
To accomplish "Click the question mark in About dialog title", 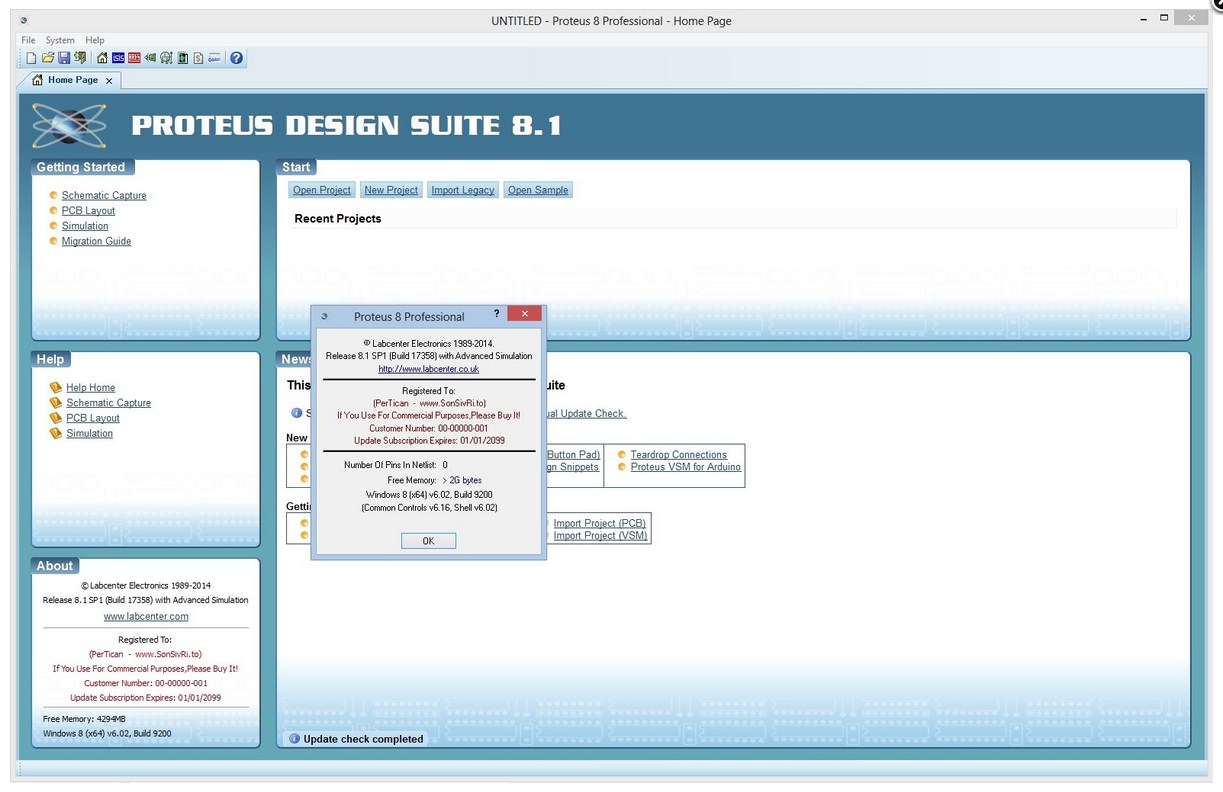I will pos(496,314).
